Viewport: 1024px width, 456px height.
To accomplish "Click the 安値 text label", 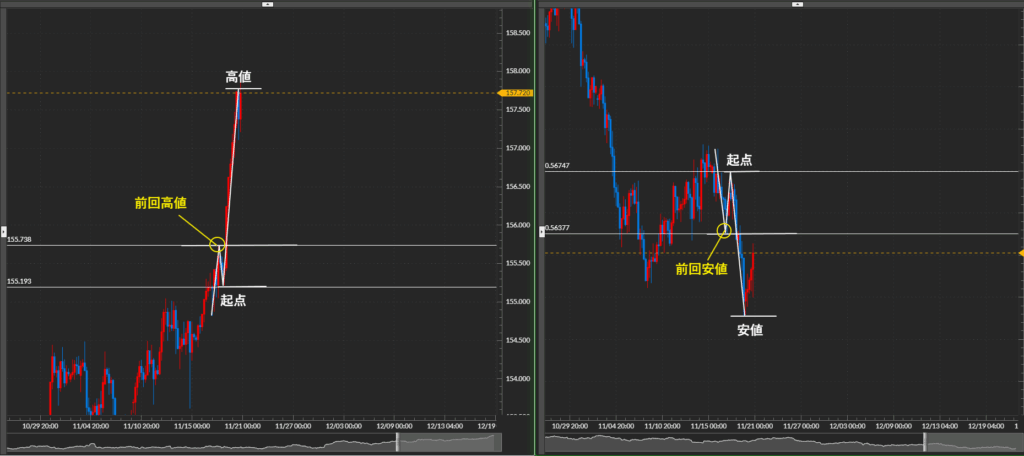I will point(750,329).
